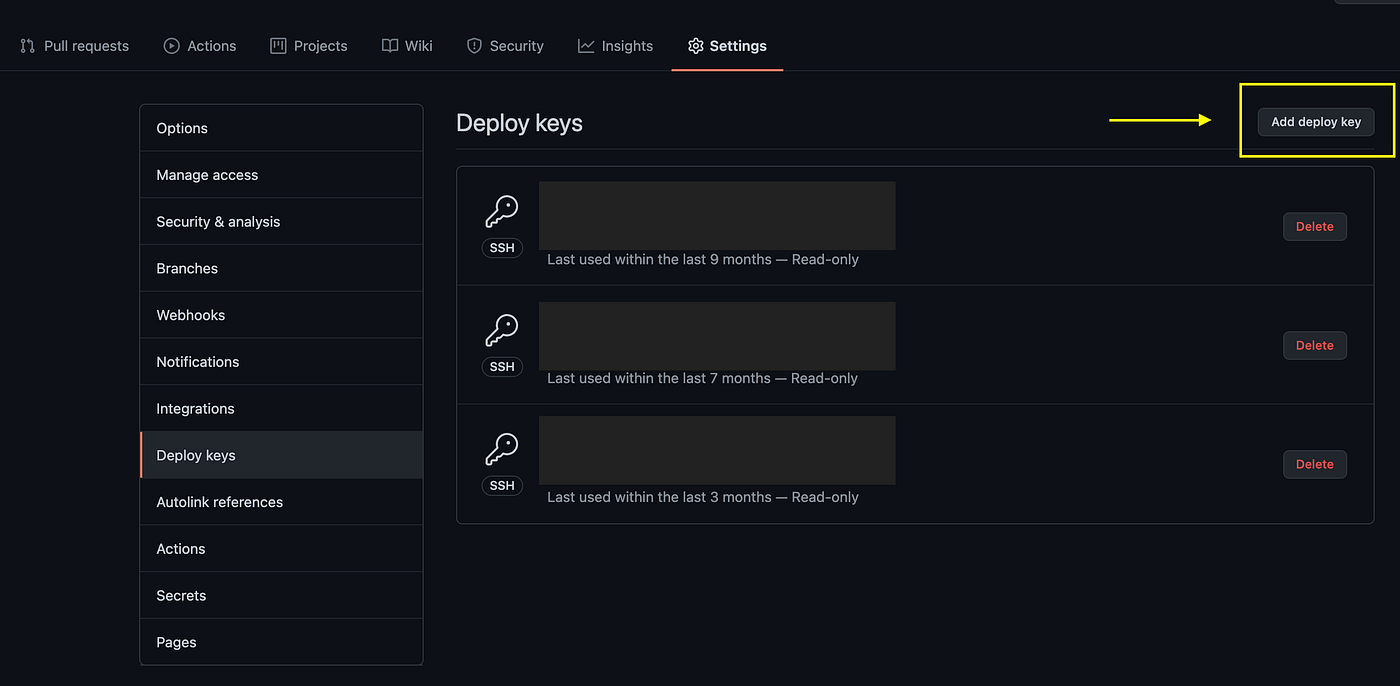Click redacted title of 9 months key
The width and height of the screenshot is (1400, 686).
click(717, 215)
